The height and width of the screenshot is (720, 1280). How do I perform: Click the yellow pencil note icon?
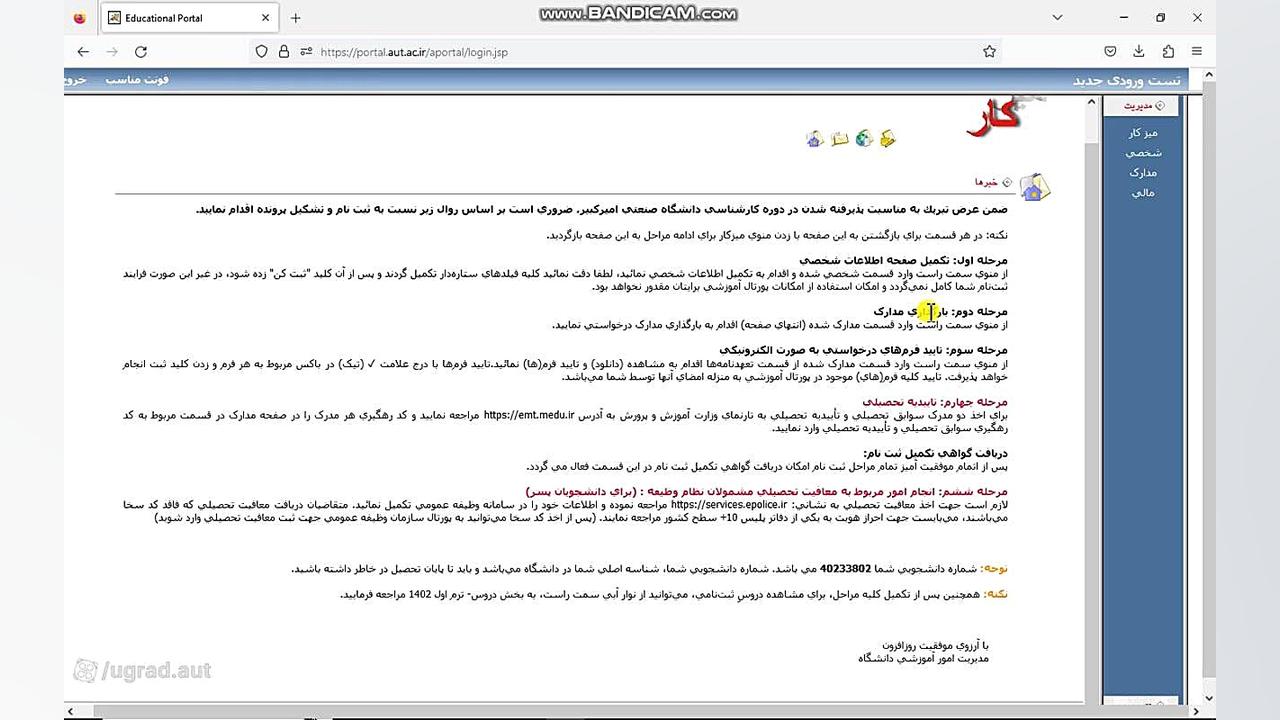click(887, 139)
